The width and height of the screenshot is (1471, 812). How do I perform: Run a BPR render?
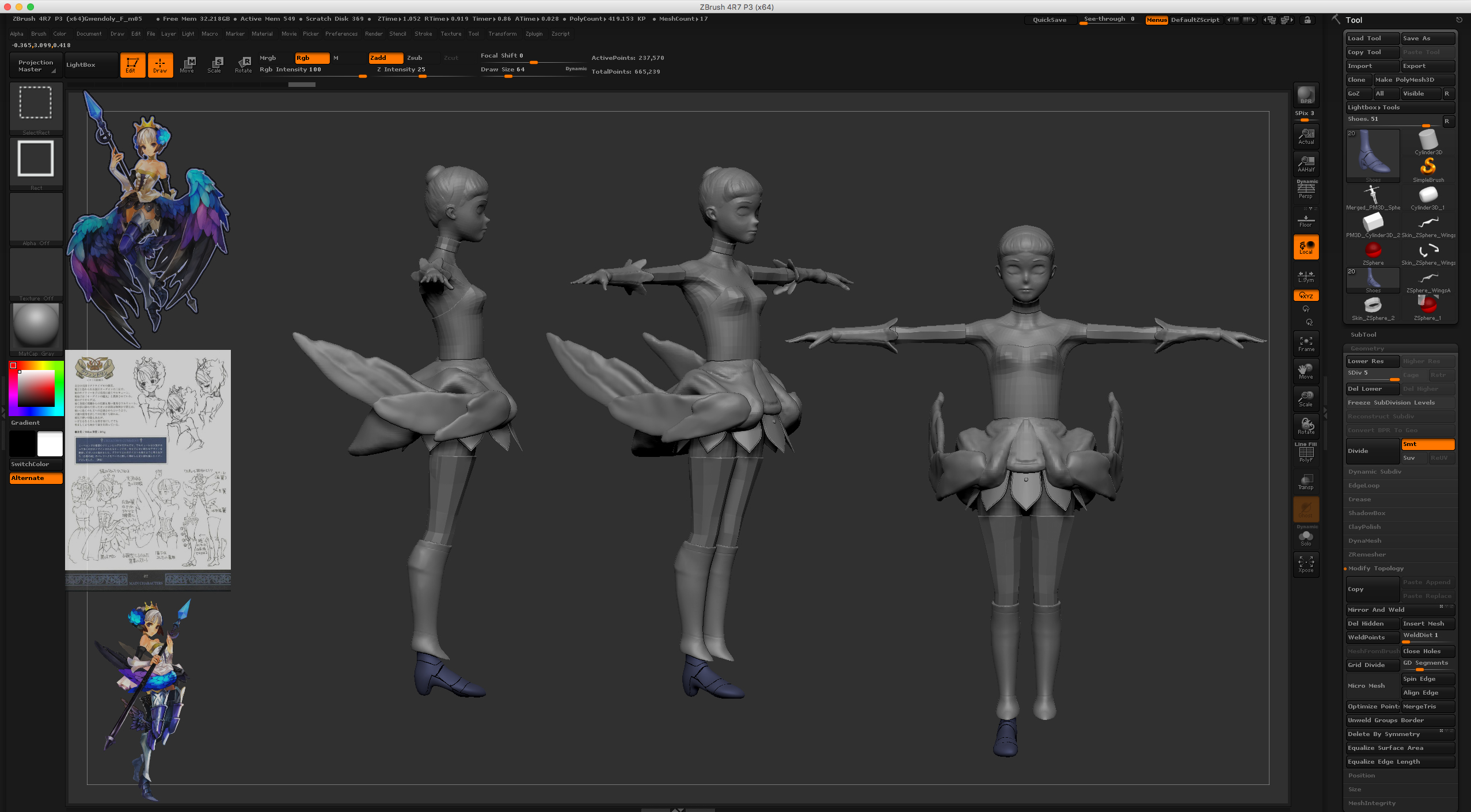click(x=1306, y=95)
